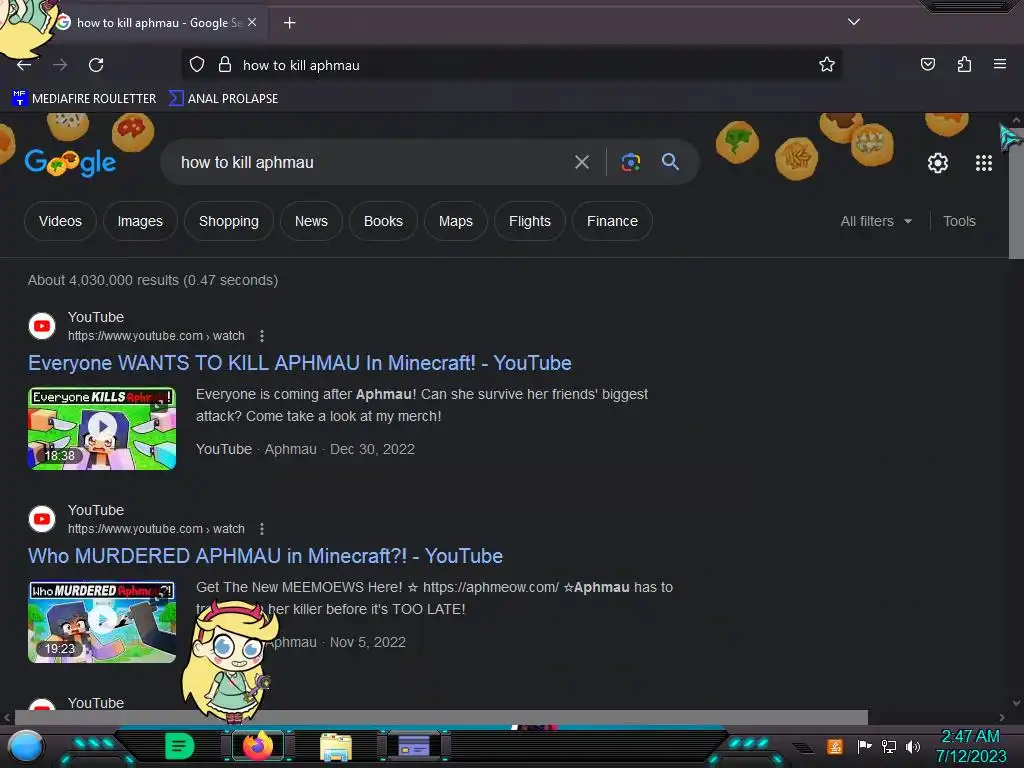Click the forward navigation arrow

pos(60,65)
